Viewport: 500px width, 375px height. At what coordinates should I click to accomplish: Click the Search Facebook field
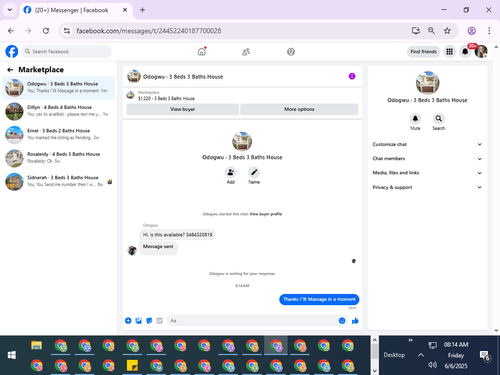point(67,52)
